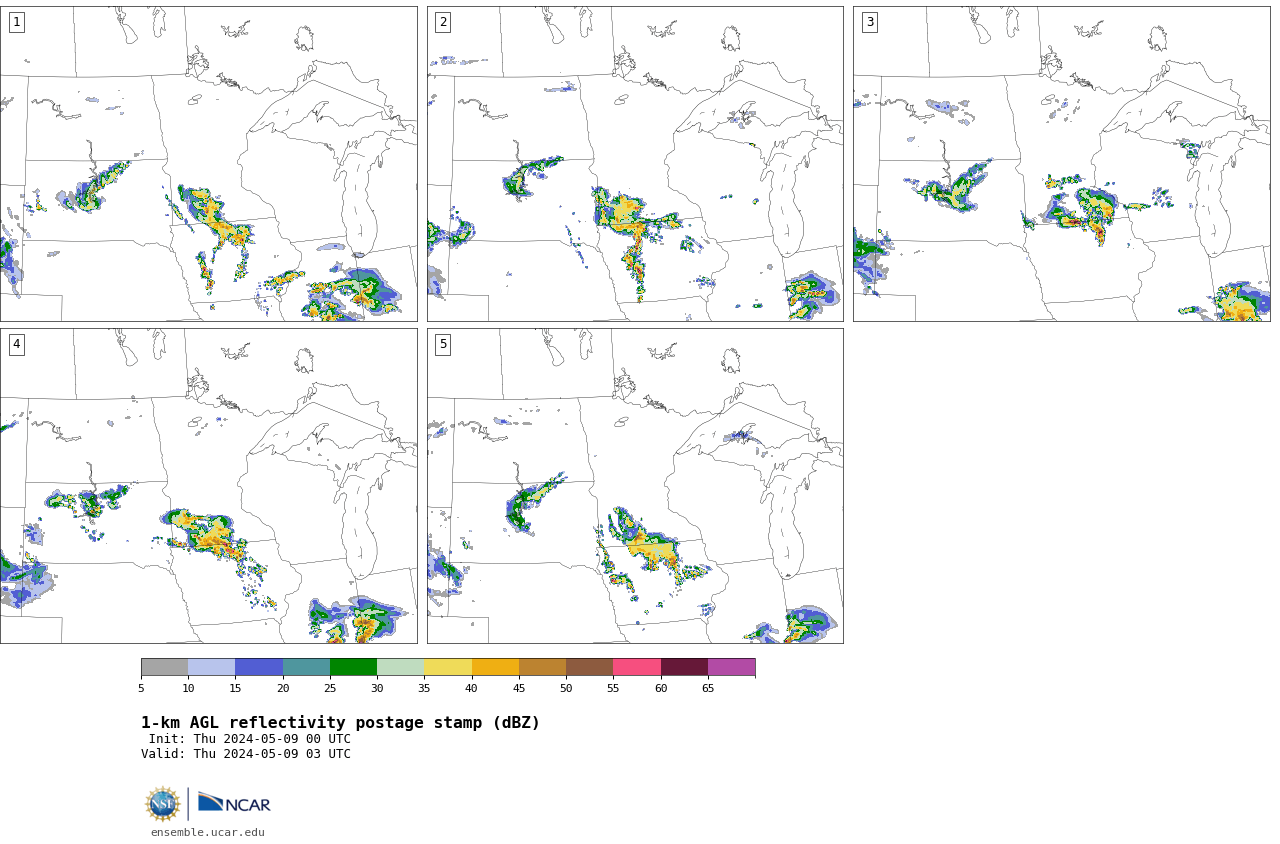Click the panel number label 2

[443, 22]
